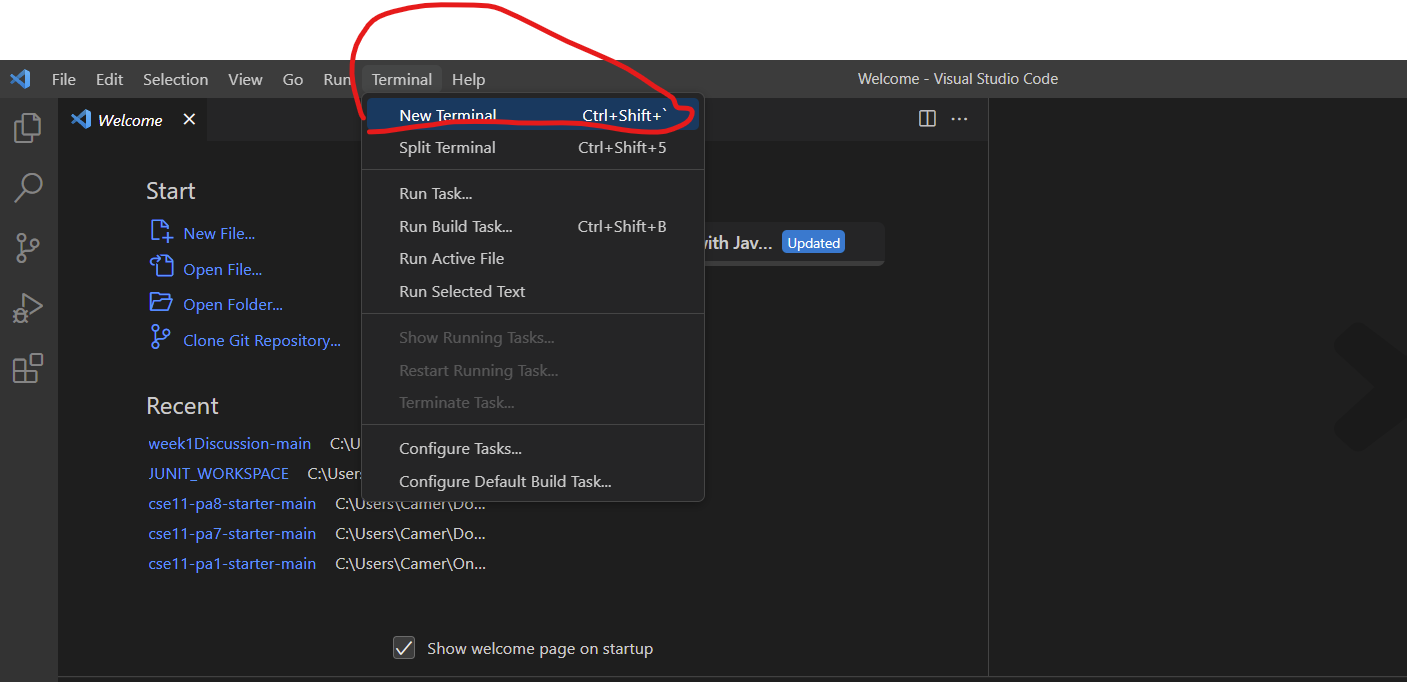Viewport: 1407px width, 682px height.
Task: Open the Search view icon
Action: 28,187
